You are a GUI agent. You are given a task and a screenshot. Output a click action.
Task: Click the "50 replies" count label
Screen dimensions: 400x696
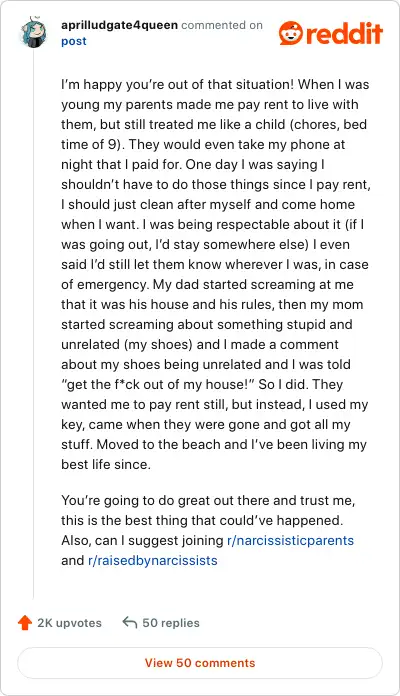coord(171,623)
